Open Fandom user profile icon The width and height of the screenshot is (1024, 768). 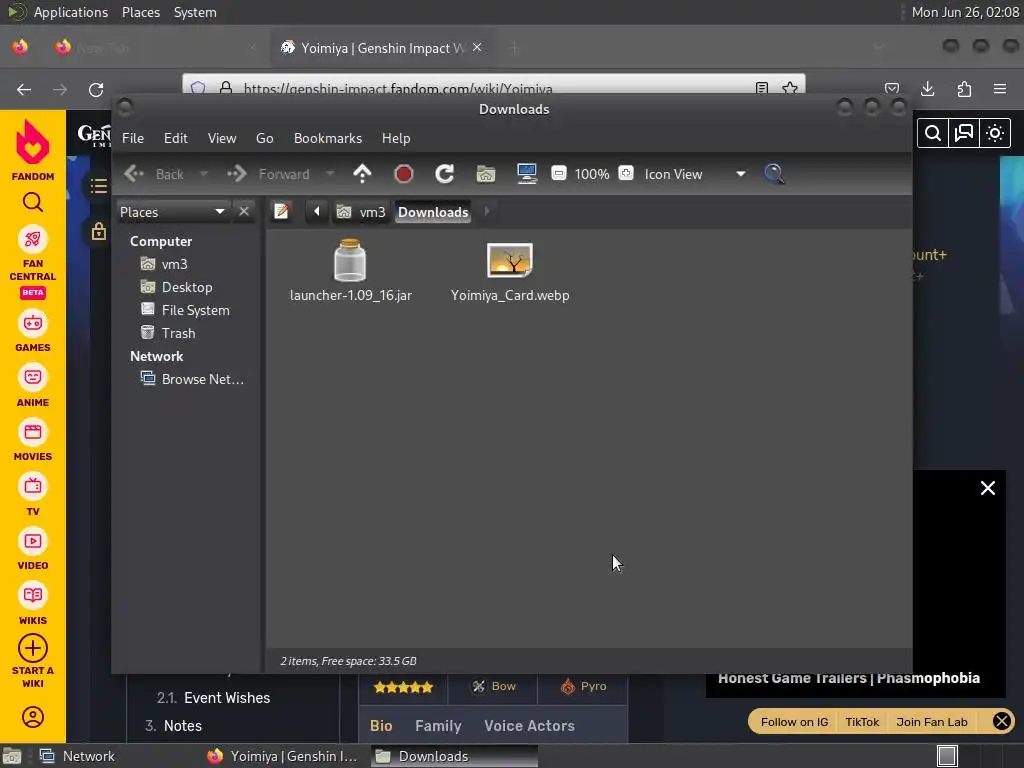(33, 717)
